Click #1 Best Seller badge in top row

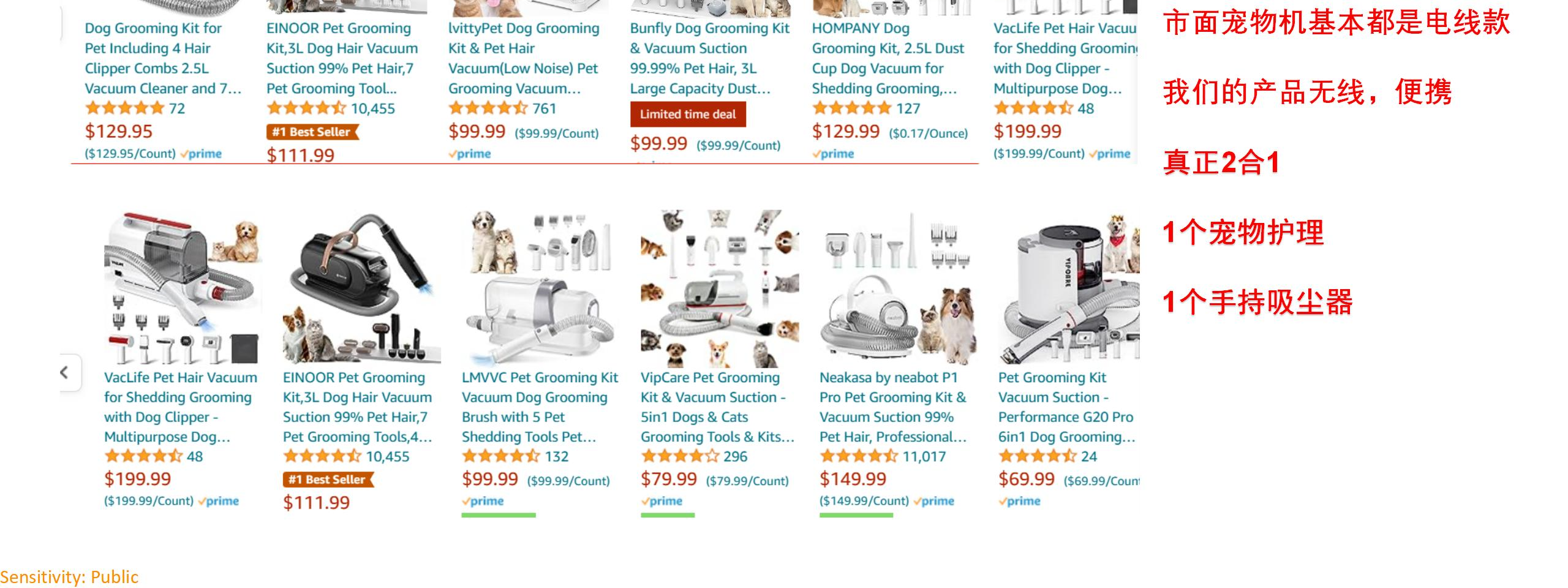click(312, 132)
